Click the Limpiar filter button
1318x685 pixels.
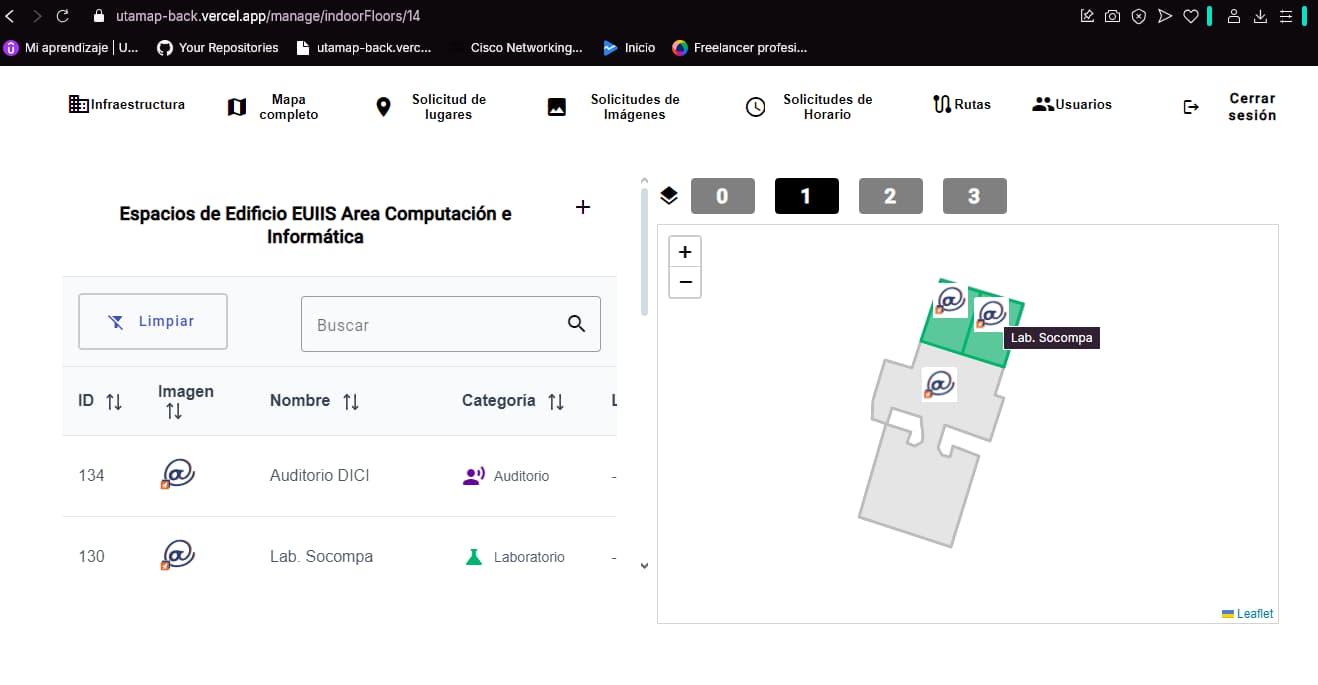coord(153,321)
